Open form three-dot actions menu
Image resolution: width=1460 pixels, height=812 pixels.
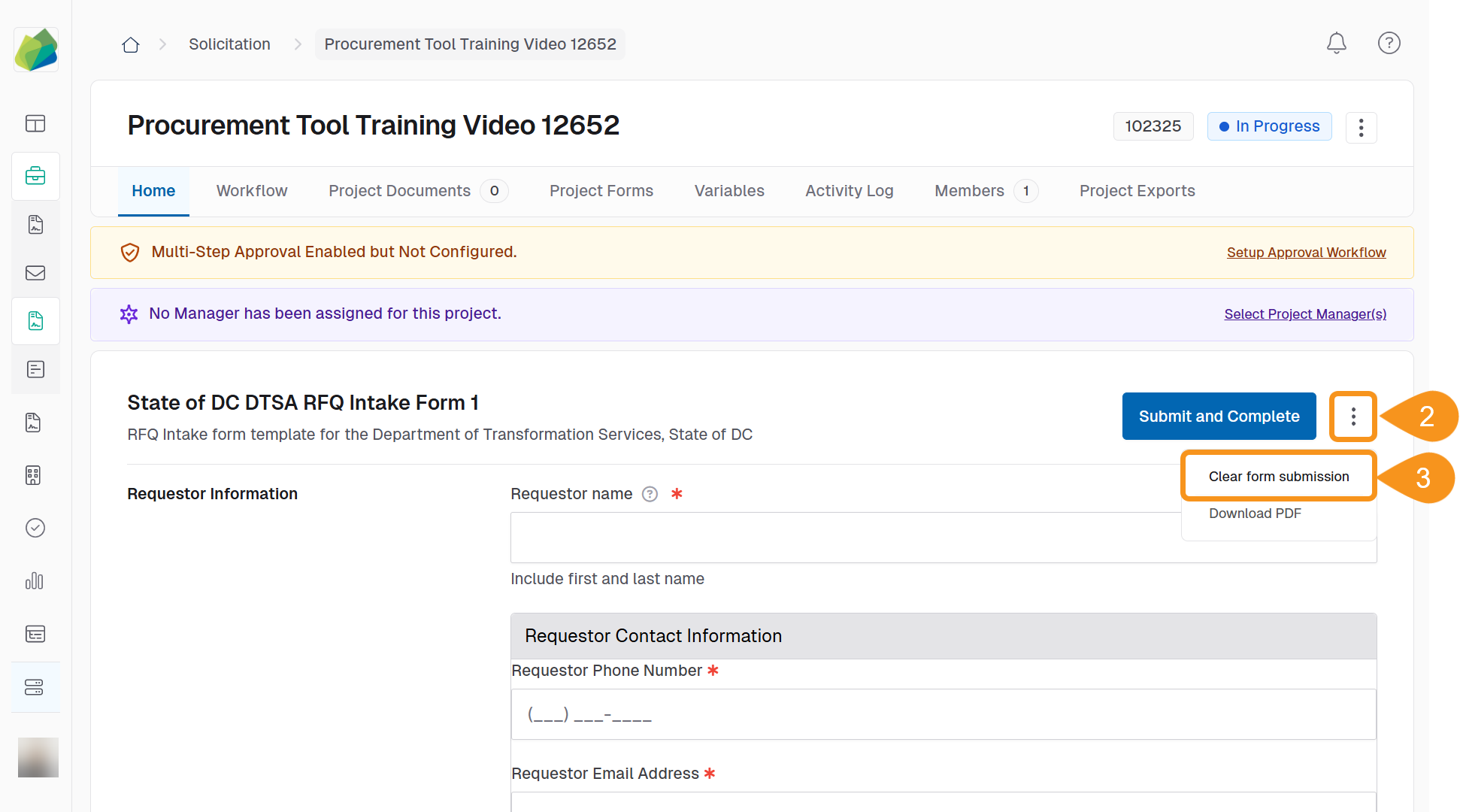pyautogui.click(x=1352, y=417)
